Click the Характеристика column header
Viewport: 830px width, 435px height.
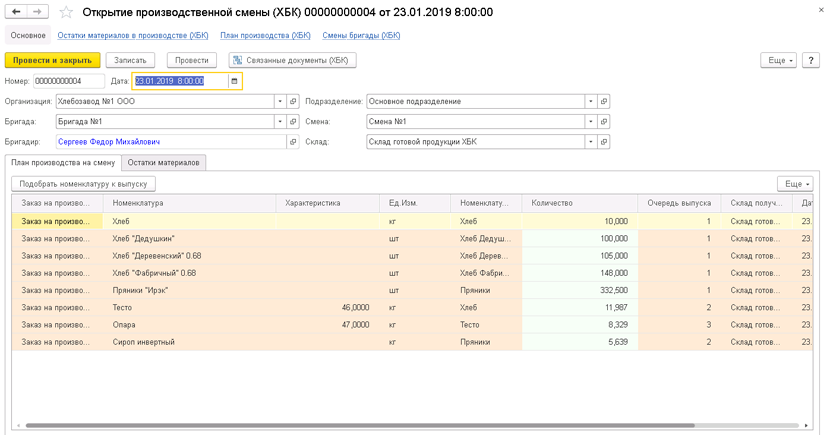[x=328, y=203]
